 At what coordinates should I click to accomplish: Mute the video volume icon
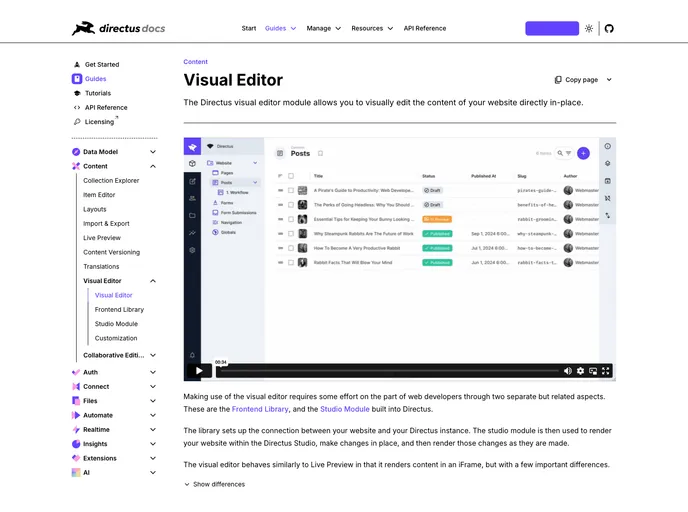point(568,371)
